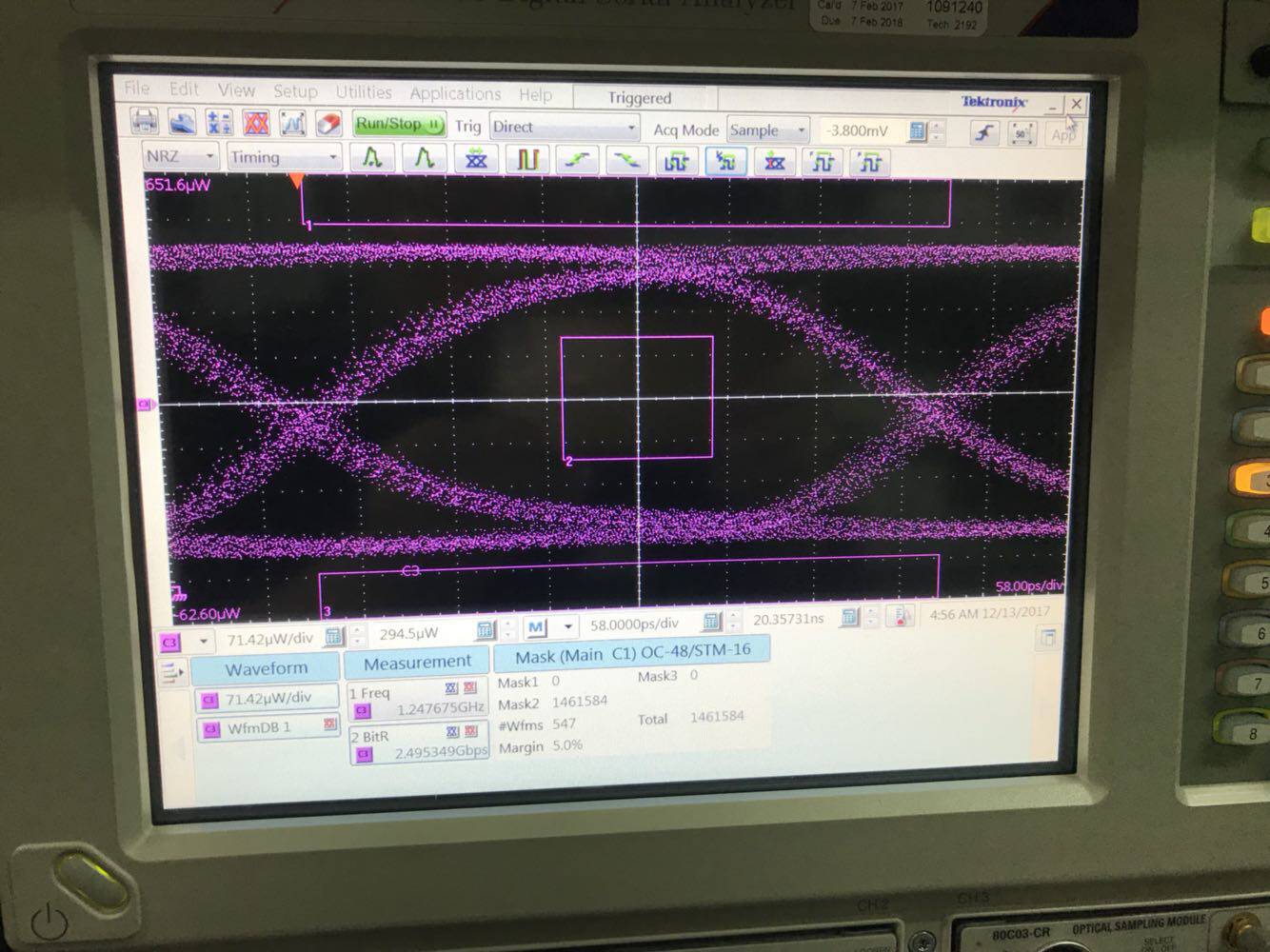Open the Mask testing icon with red X
Screen dimensions: 1270x952
[x=255, y=123]
